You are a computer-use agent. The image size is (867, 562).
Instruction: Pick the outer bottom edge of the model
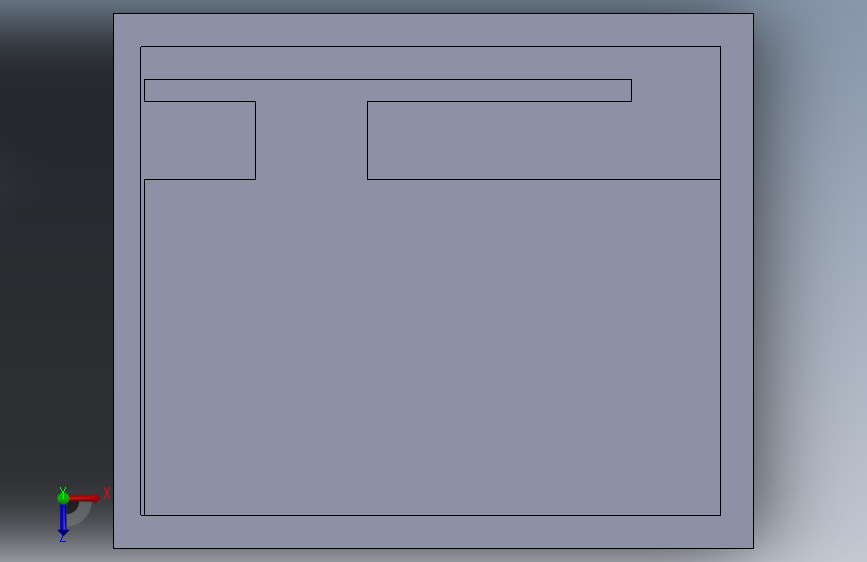(x=434, y=548)
